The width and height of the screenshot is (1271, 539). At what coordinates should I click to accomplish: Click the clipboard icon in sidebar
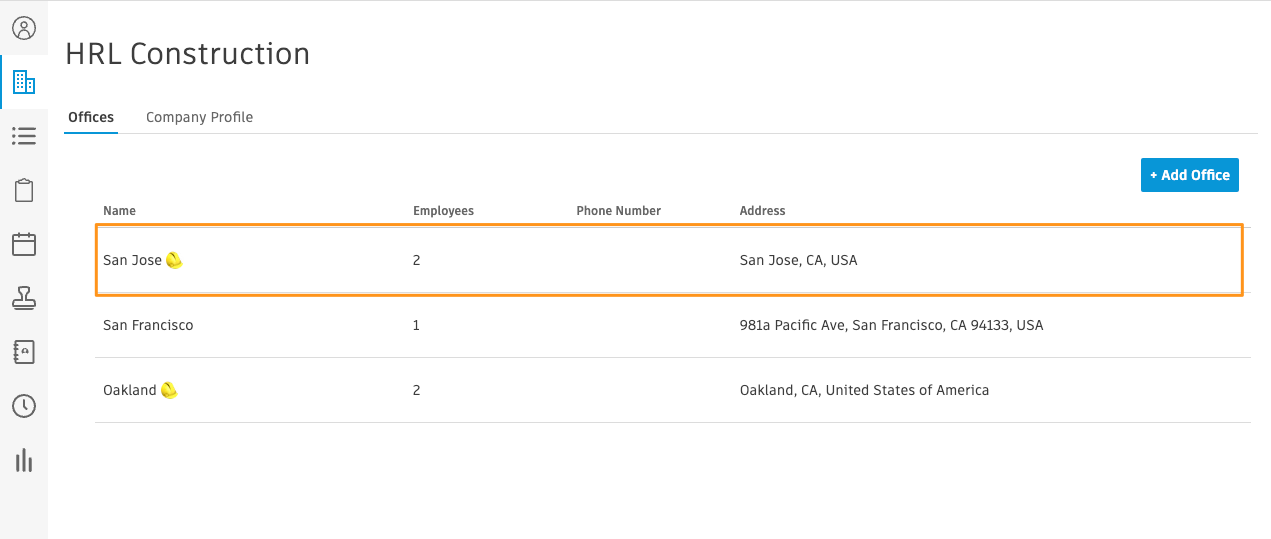point(24,190)
